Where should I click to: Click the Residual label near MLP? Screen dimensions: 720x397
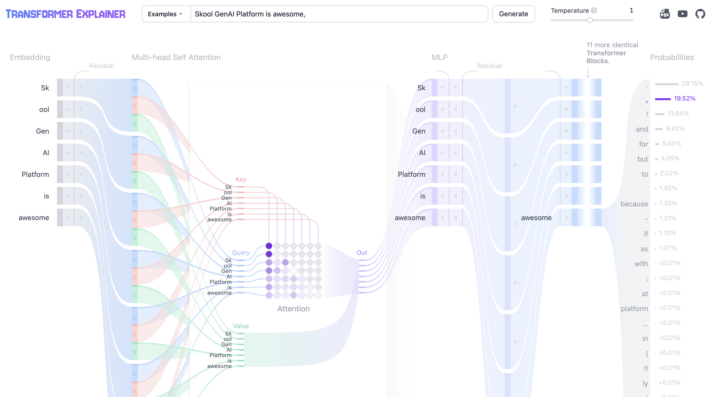pos(489,66)
